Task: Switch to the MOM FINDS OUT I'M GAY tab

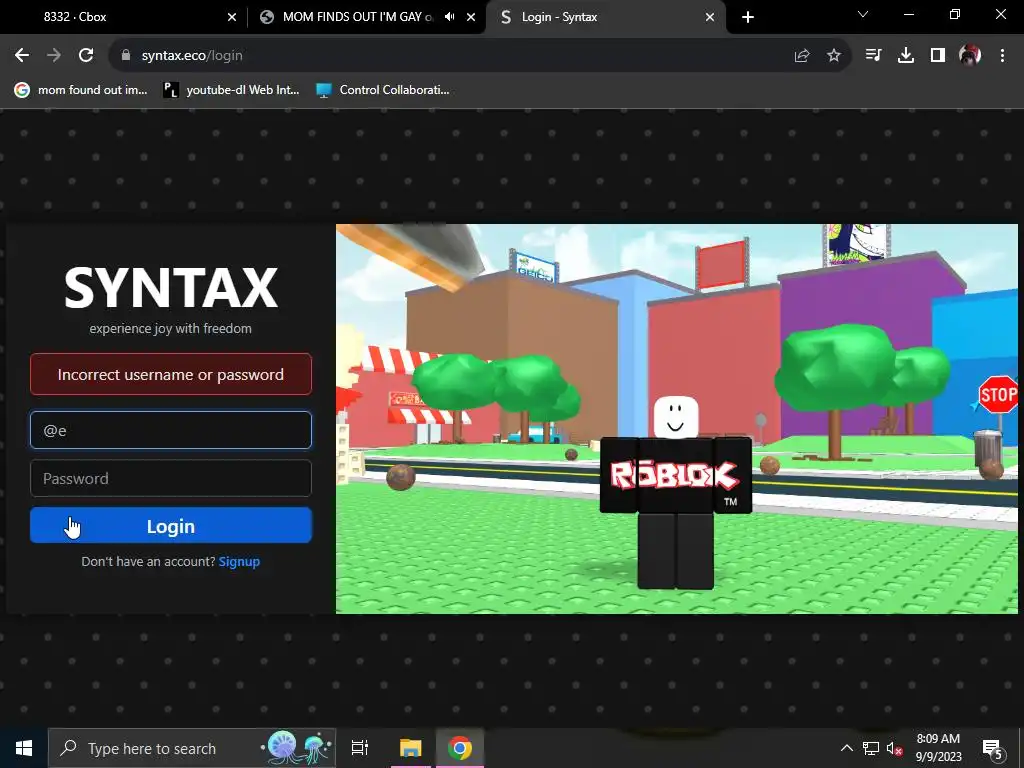Action: [366, 17]
